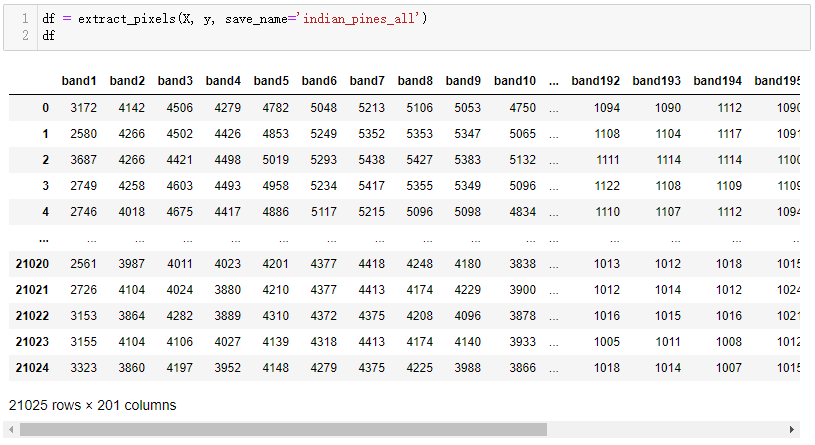
Task: Click value 3323 in row 21024
Action: click(84, 368)
